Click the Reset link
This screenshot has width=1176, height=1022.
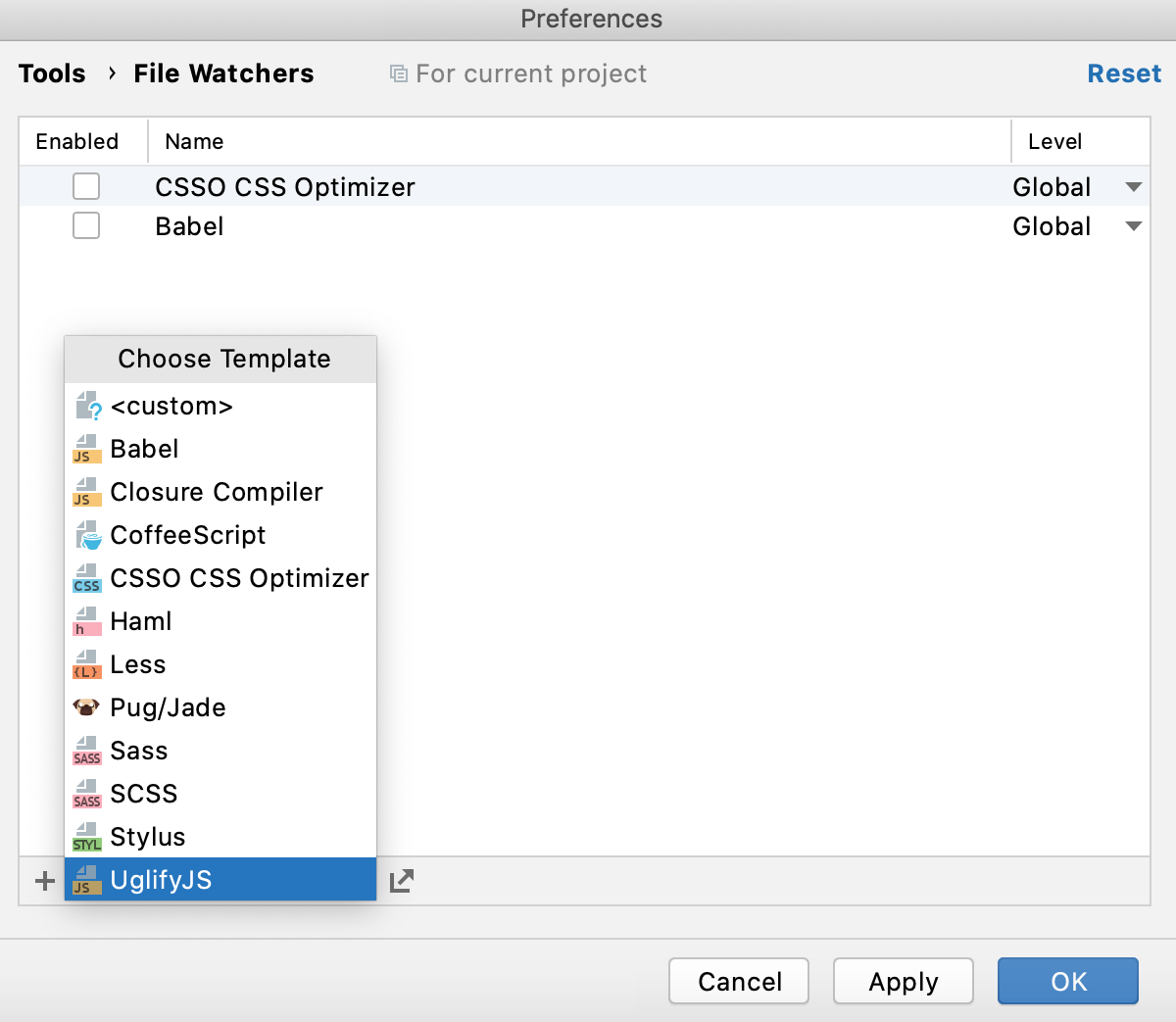[x=1124, y=73]
